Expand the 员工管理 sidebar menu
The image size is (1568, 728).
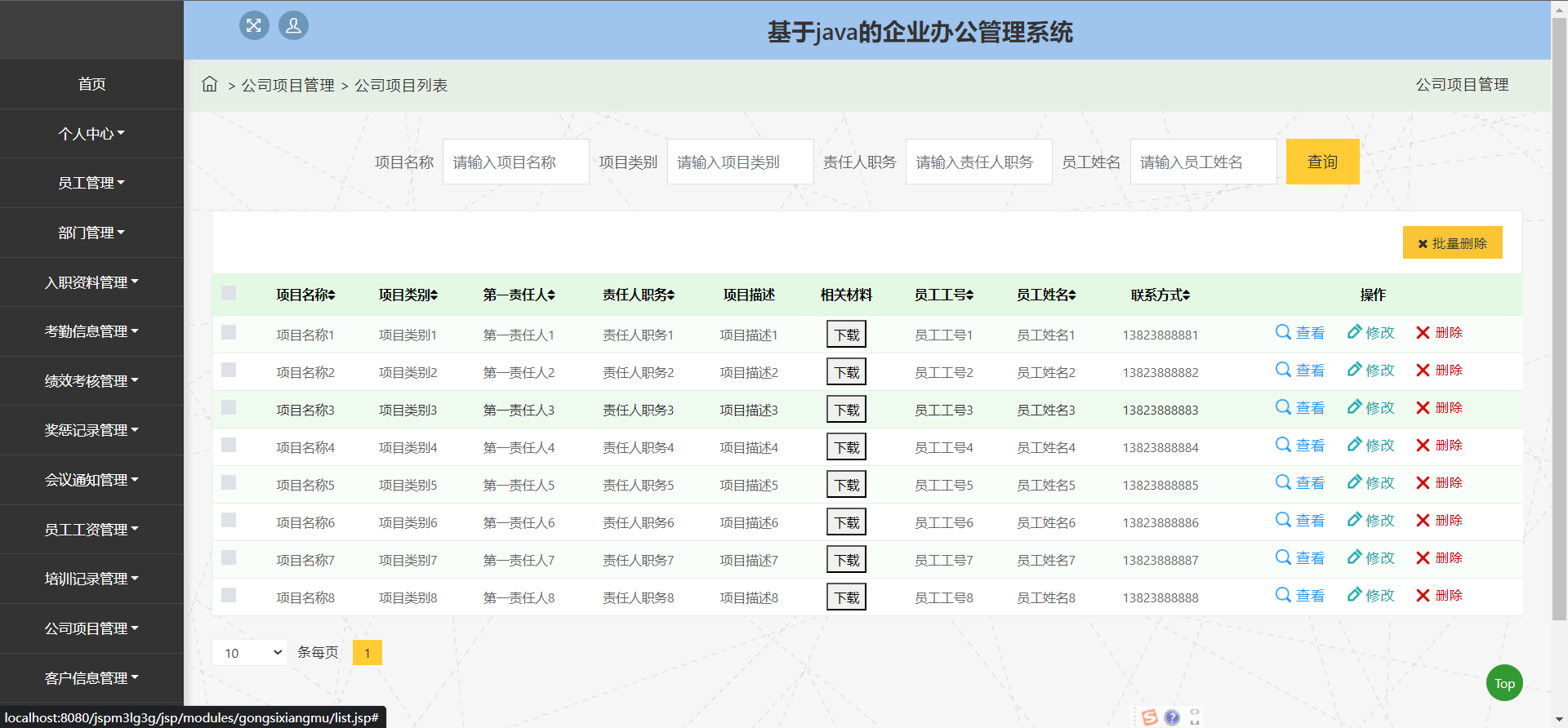tap(91, 183)
